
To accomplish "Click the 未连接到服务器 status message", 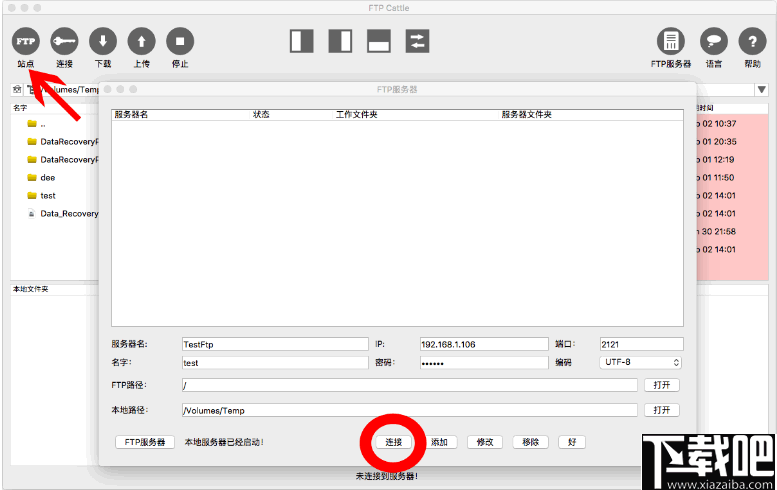I will point(387,476).
